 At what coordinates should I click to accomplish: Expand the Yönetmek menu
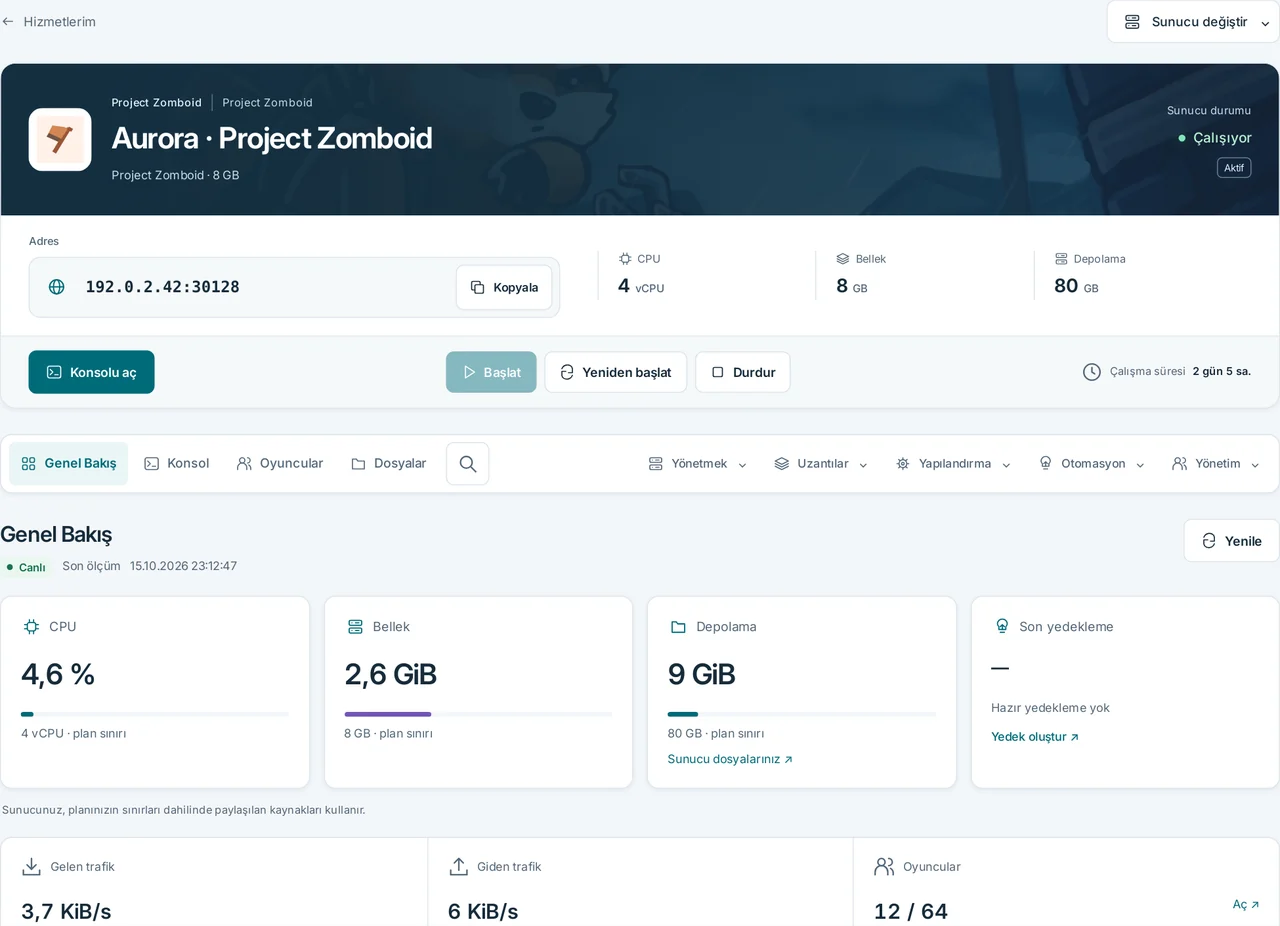pyautogui.click(x=697, y=464)
